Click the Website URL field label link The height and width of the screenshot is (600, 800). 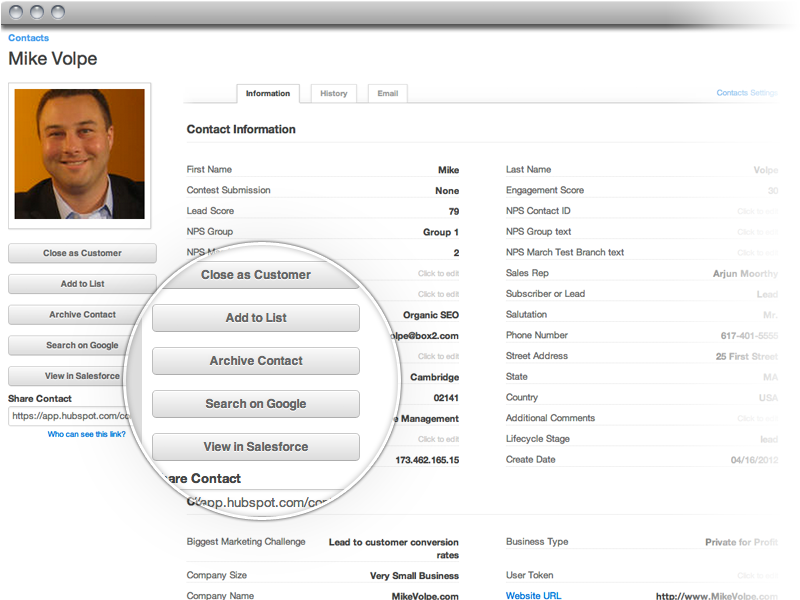point(533,596)
